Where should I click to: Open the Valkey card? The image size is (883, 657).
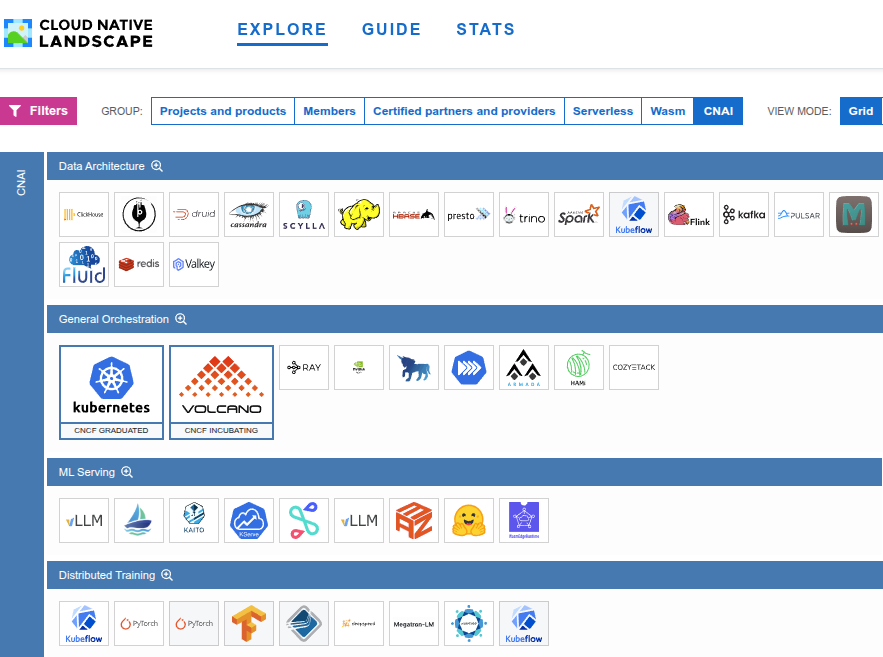click(x=194, y=265)
